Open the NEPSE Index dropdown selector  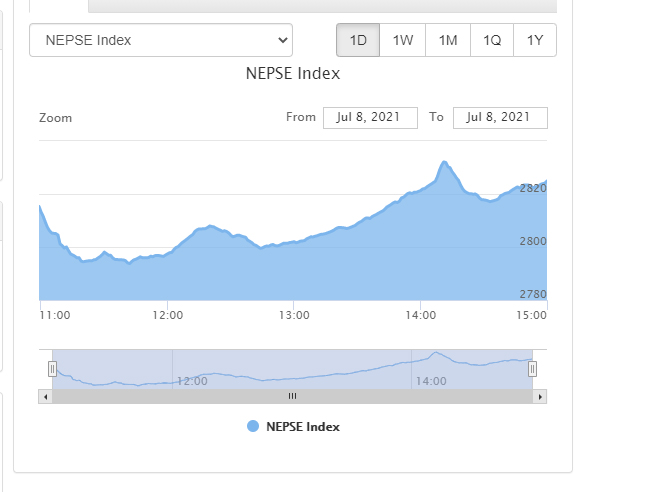pos(161,40)
